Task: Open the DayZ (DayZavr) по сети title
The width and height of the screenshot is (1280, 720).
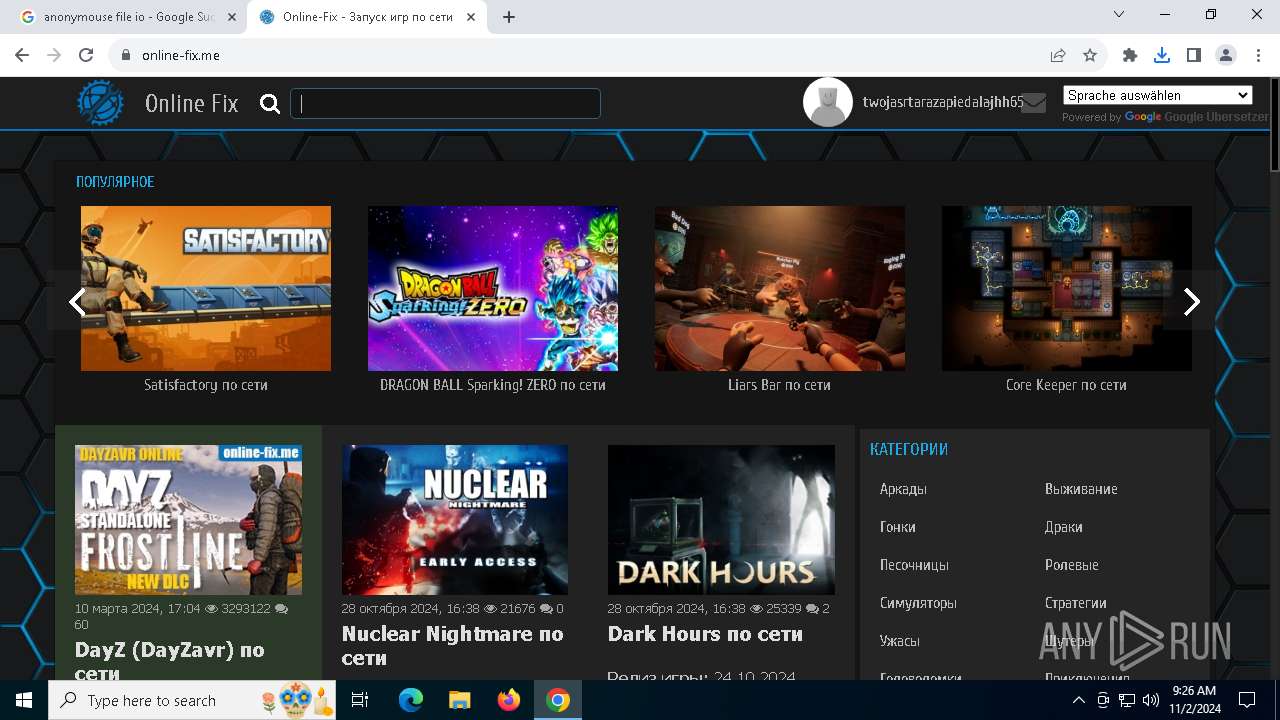Action: 170,661
